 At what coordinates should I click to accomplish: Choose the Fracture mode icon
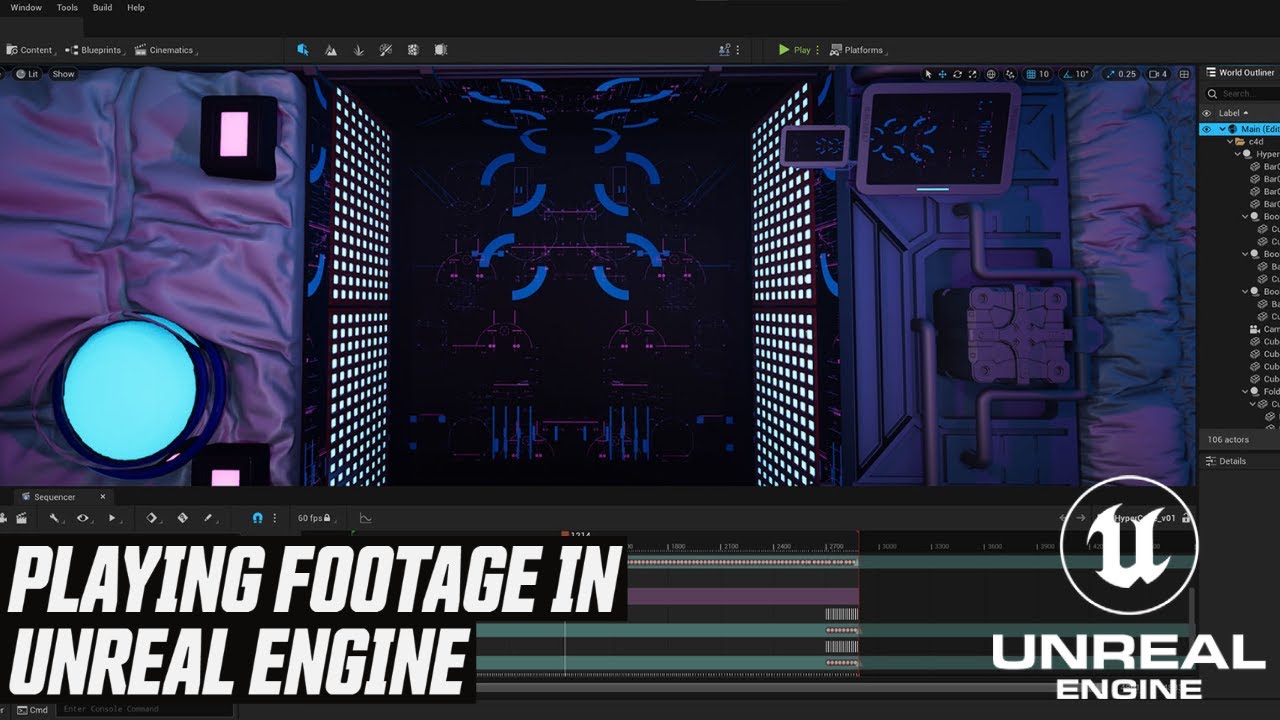click(413, 50)
